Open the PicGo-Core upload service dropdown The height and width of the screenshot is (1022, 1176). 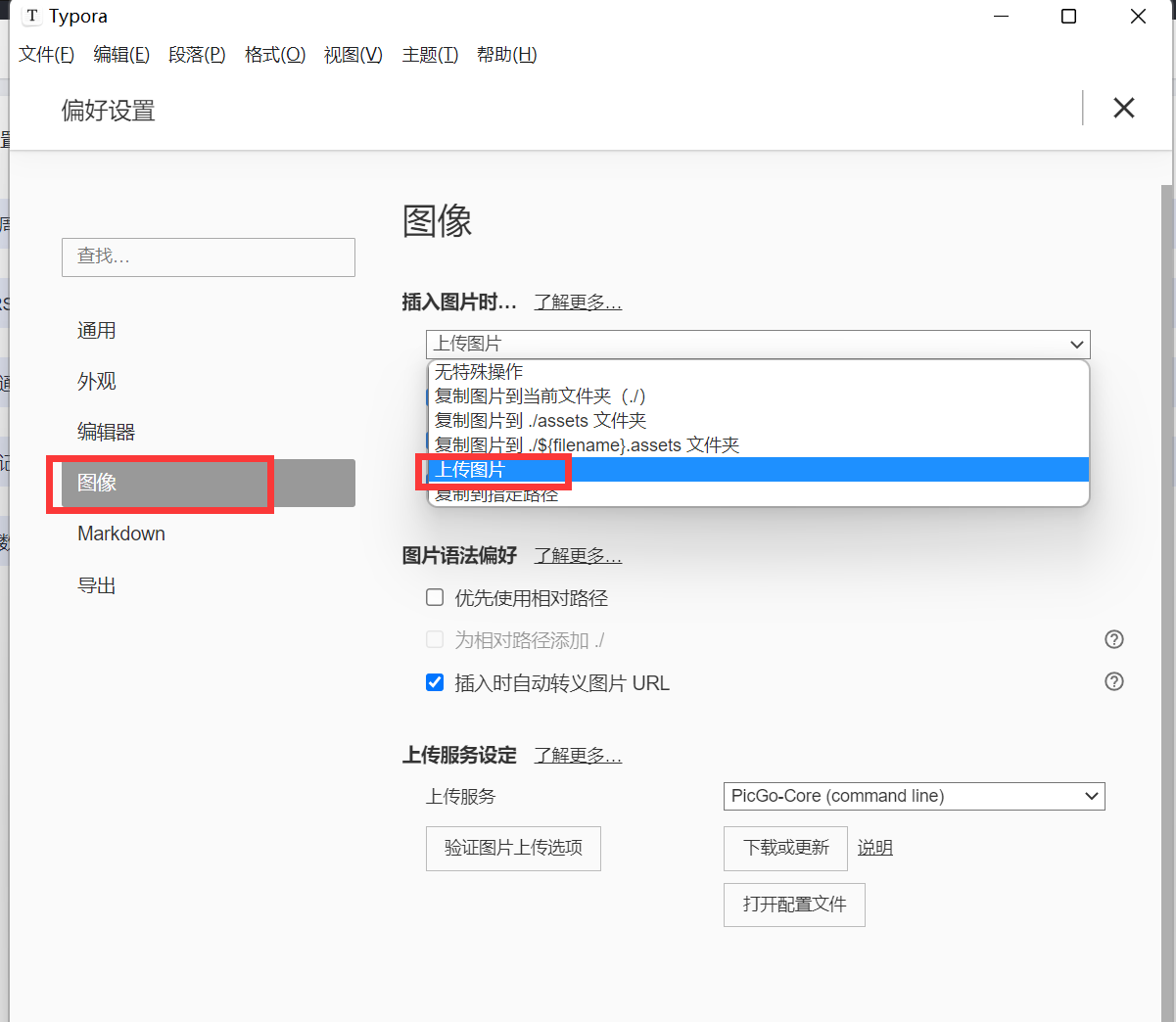(914, 796)
